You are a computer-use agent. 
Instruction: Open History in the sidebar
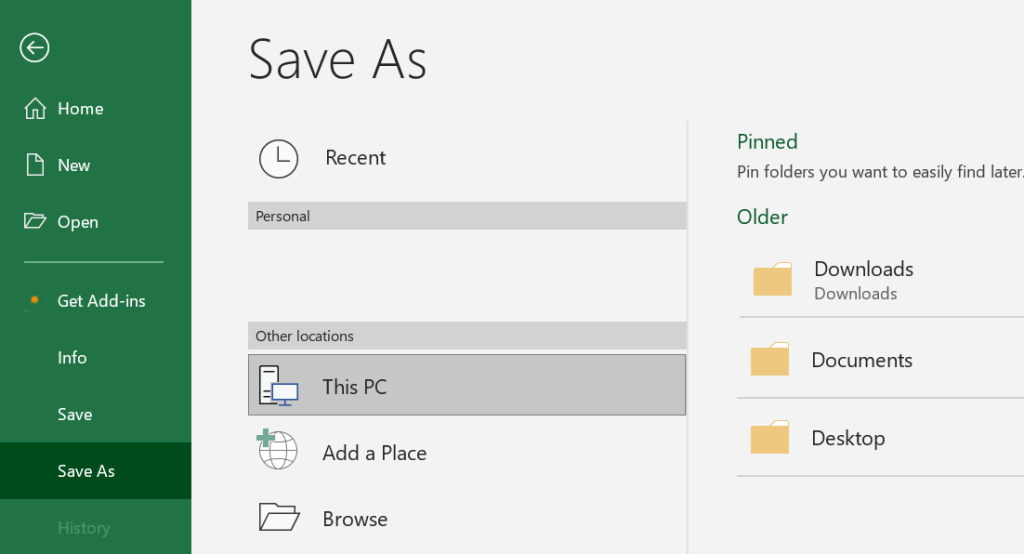point(83,528)
